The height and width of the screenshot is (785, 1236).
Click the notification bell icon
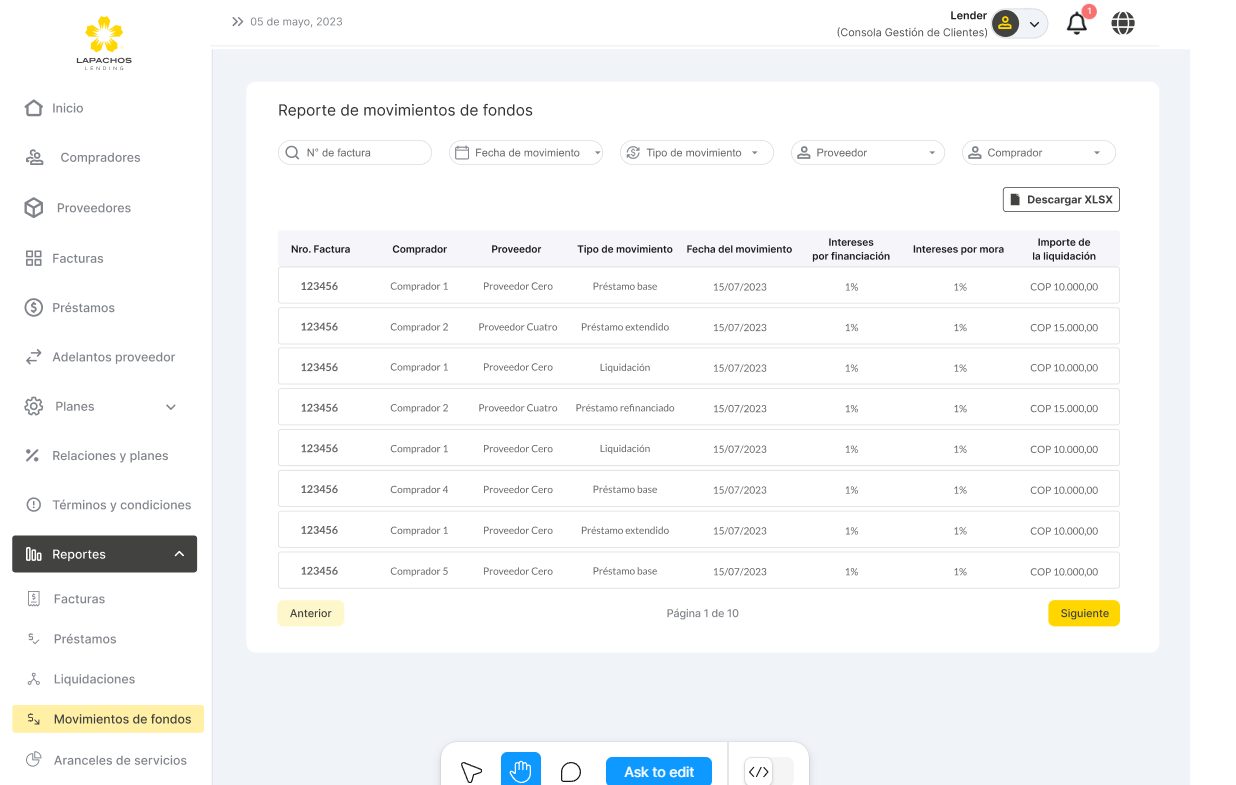coord(1077,24)
